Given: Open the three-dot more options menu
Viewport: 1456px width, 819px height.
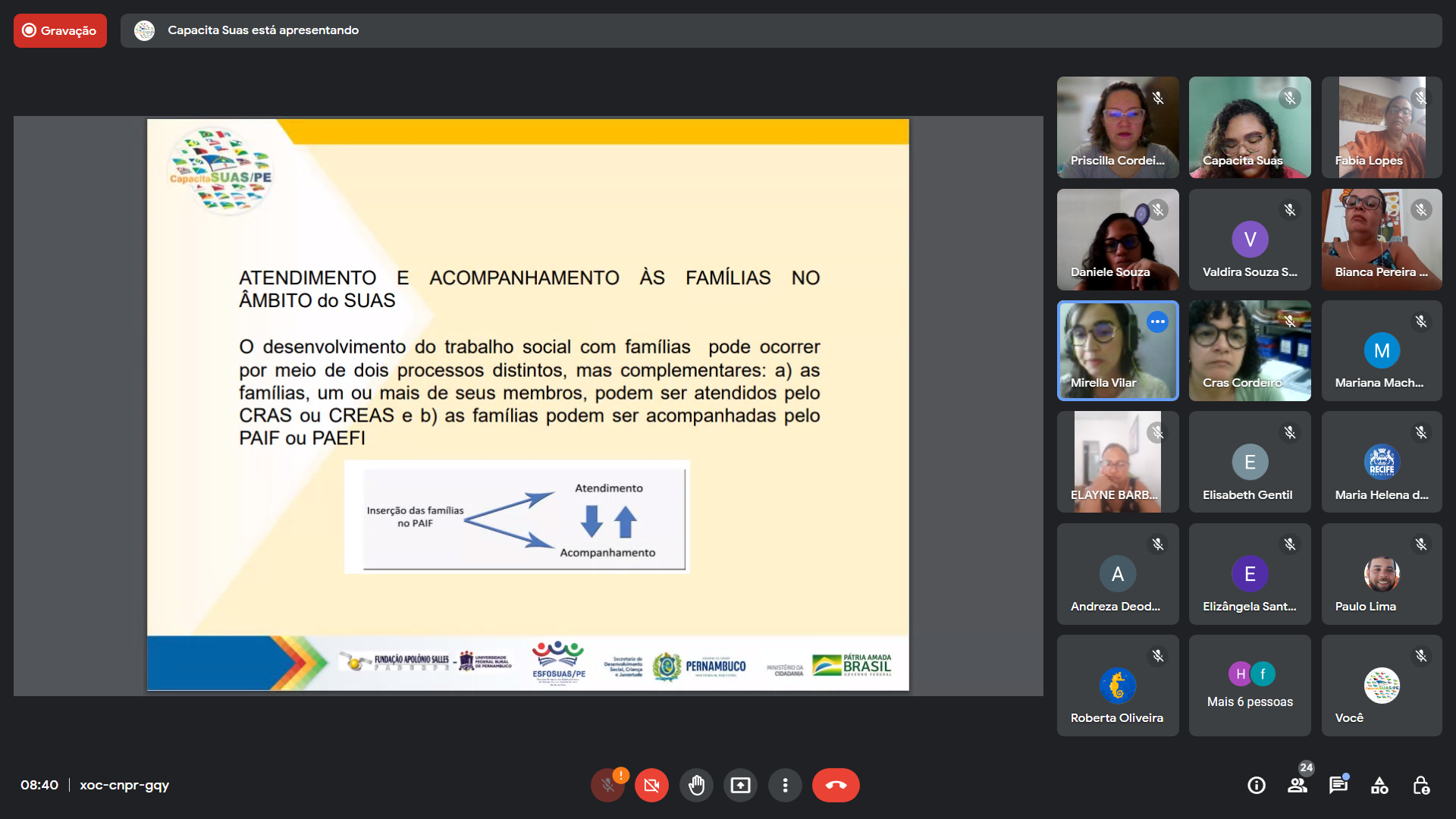Looking at the screenshot, I should coord(785,785).
